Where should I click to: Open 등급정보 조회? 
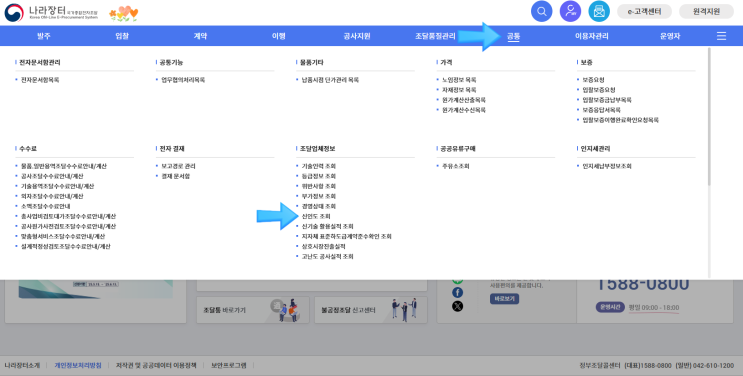point(318,176)
